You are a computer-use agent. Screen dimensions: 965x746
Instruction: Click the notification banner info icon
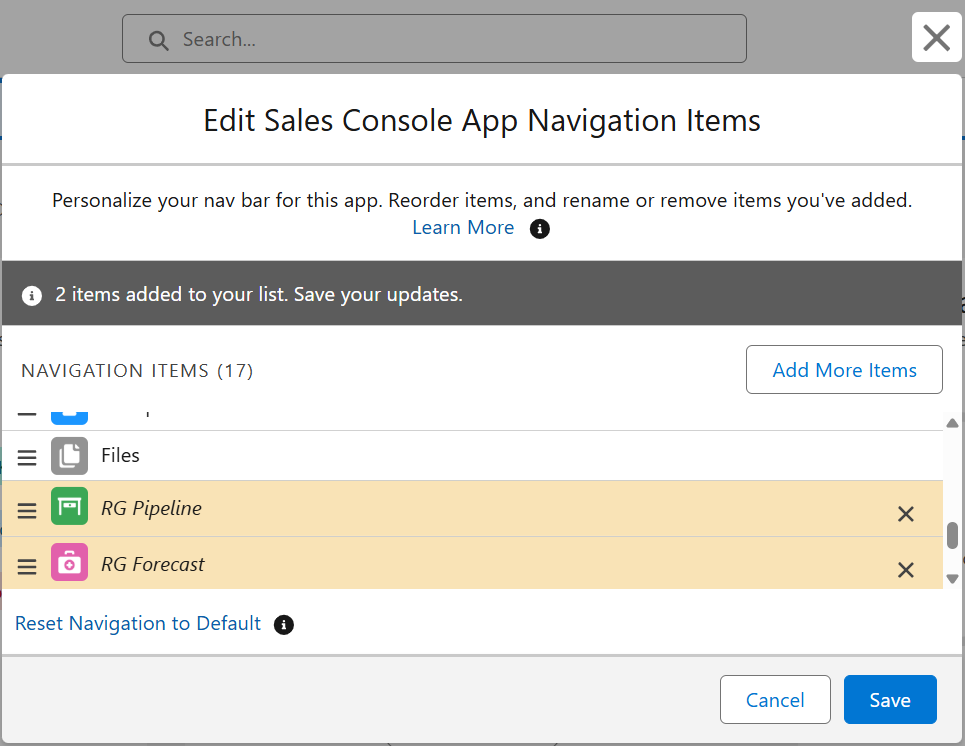pyautogui.click(x=32, y=296)
